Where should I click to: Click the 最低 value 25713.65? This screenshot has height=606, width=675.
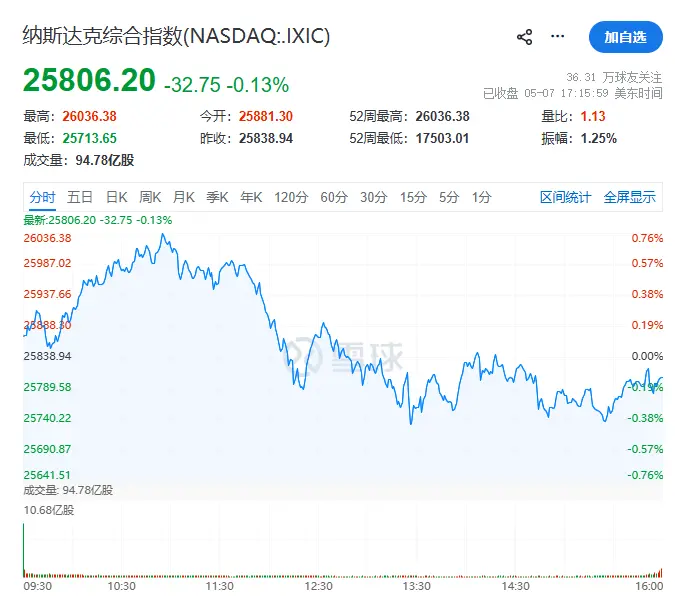90,138
